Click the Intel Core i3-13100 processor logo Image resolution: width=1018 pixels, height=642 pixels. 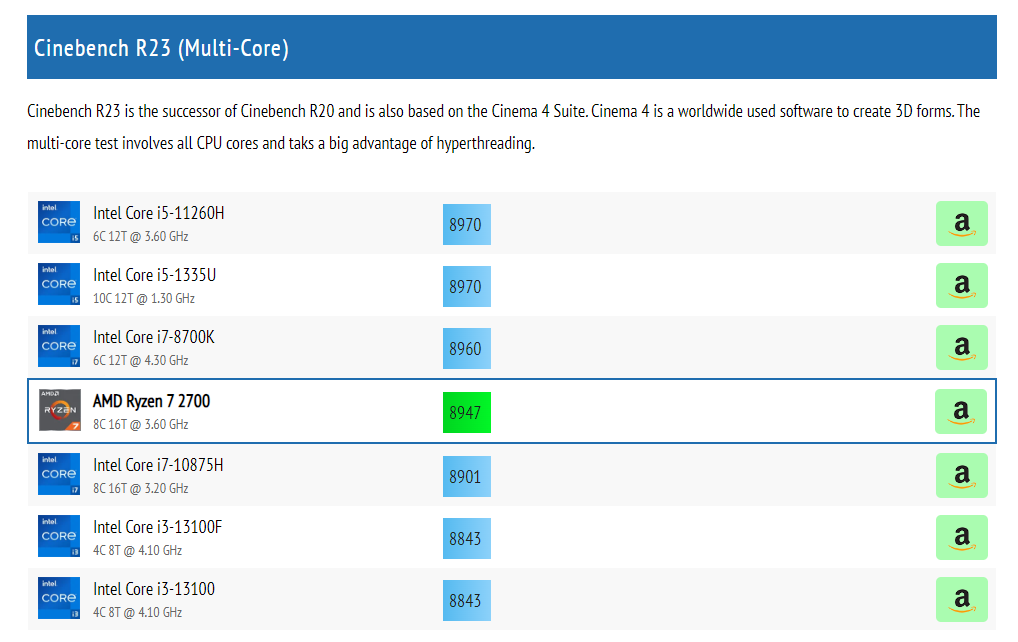point(59,598)
